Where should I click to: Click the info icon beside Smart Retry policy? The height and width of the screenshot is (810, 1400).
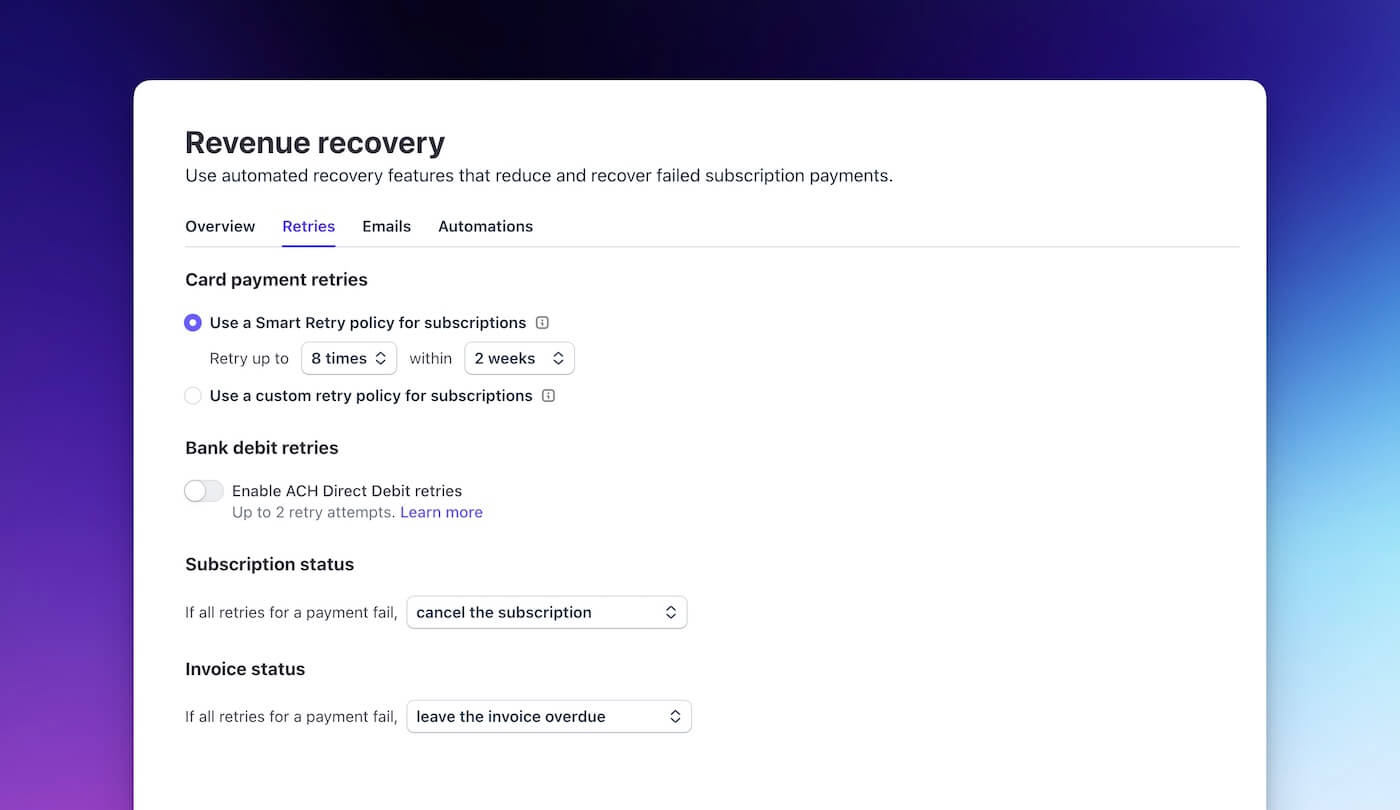coord(541,322)
